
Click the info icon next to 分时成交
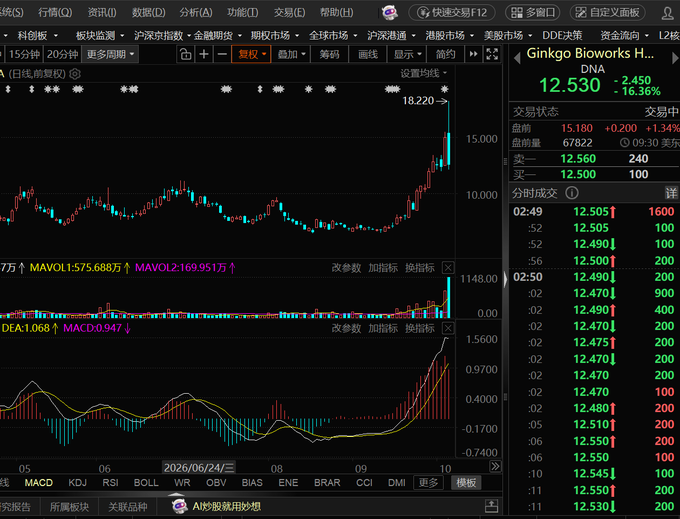572,193
